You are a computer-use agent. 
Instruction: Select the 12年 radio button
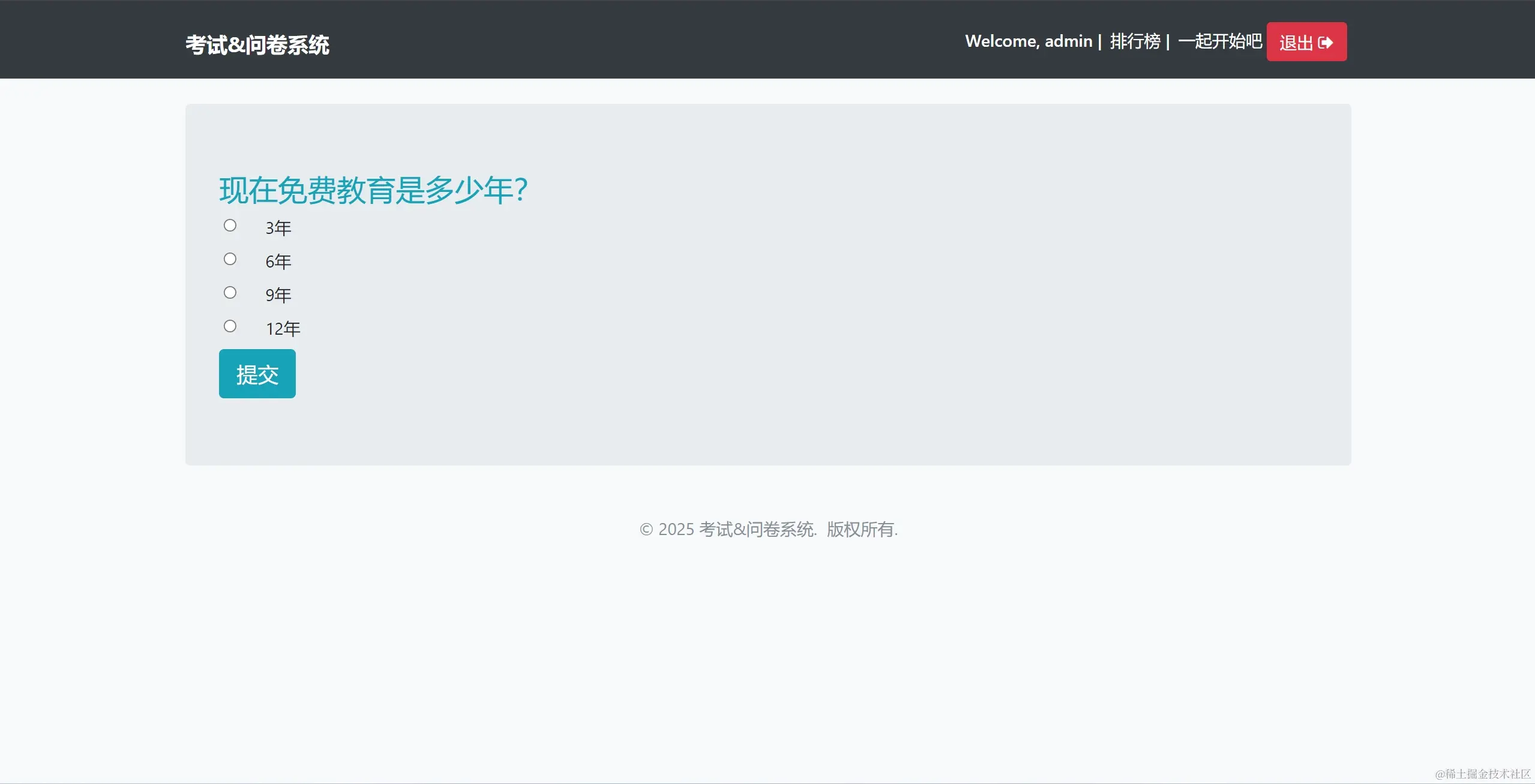[x=230, y=326]
